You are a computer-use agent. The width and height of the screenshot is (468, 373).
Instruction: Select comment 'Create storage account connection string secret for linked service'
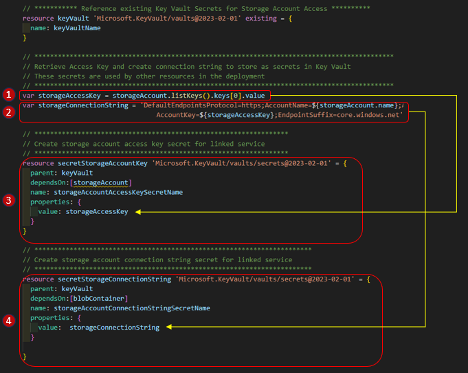[x=163, y=260]
